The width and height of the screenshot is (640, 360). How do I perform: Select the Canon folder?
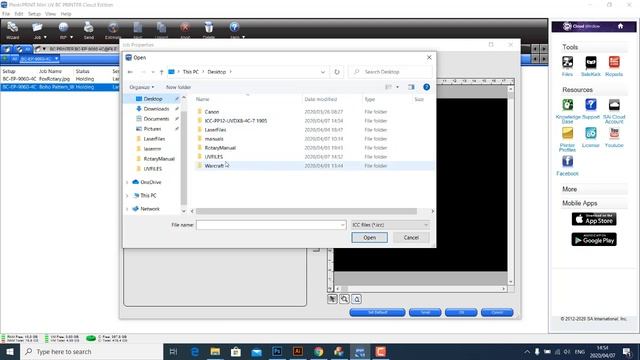(212, 112)
